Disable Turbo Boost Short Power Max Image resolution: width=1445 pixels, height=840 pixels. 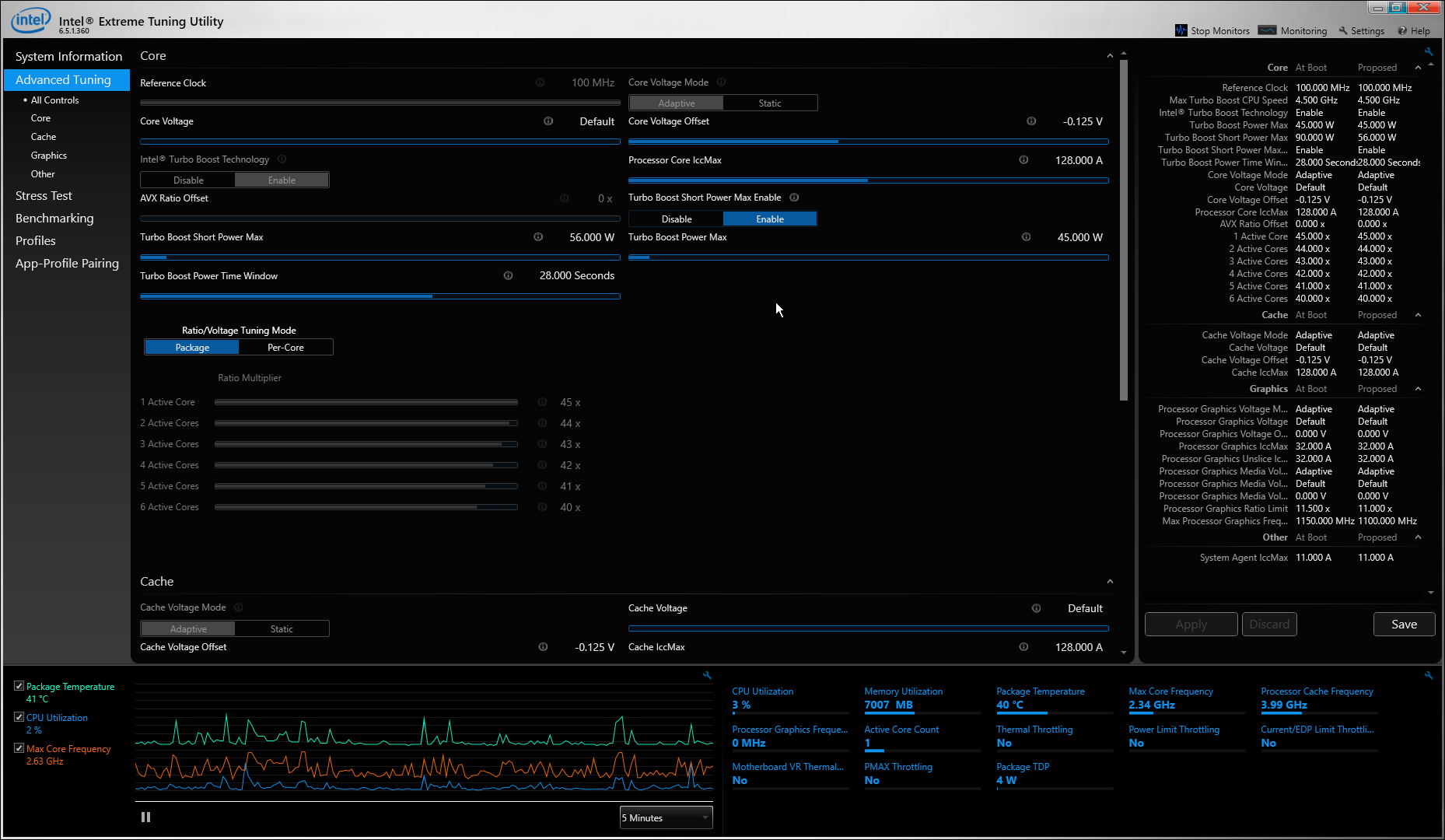coord(676,219)
